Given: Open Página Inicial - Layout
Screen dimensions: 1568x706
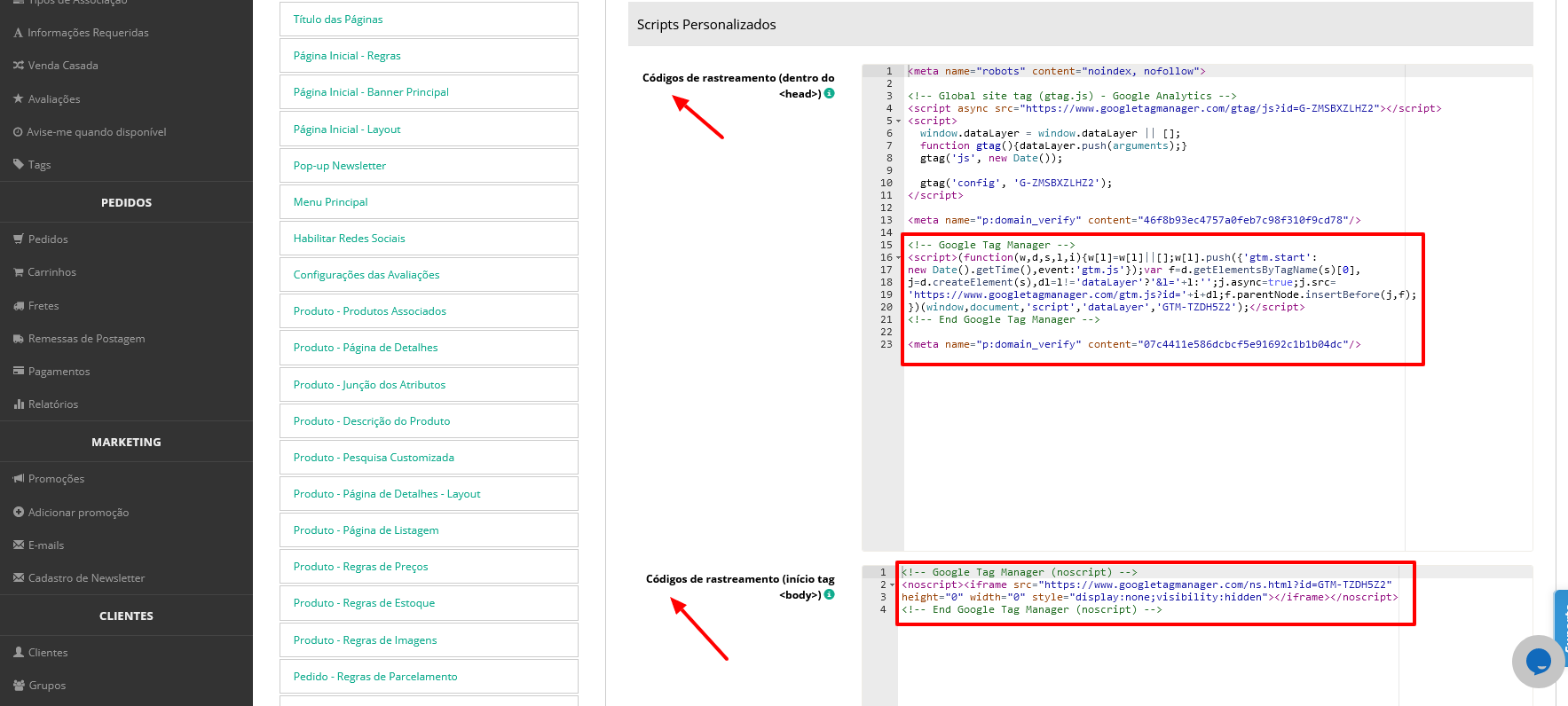Looking at the screenshot, I should [429, 129].
